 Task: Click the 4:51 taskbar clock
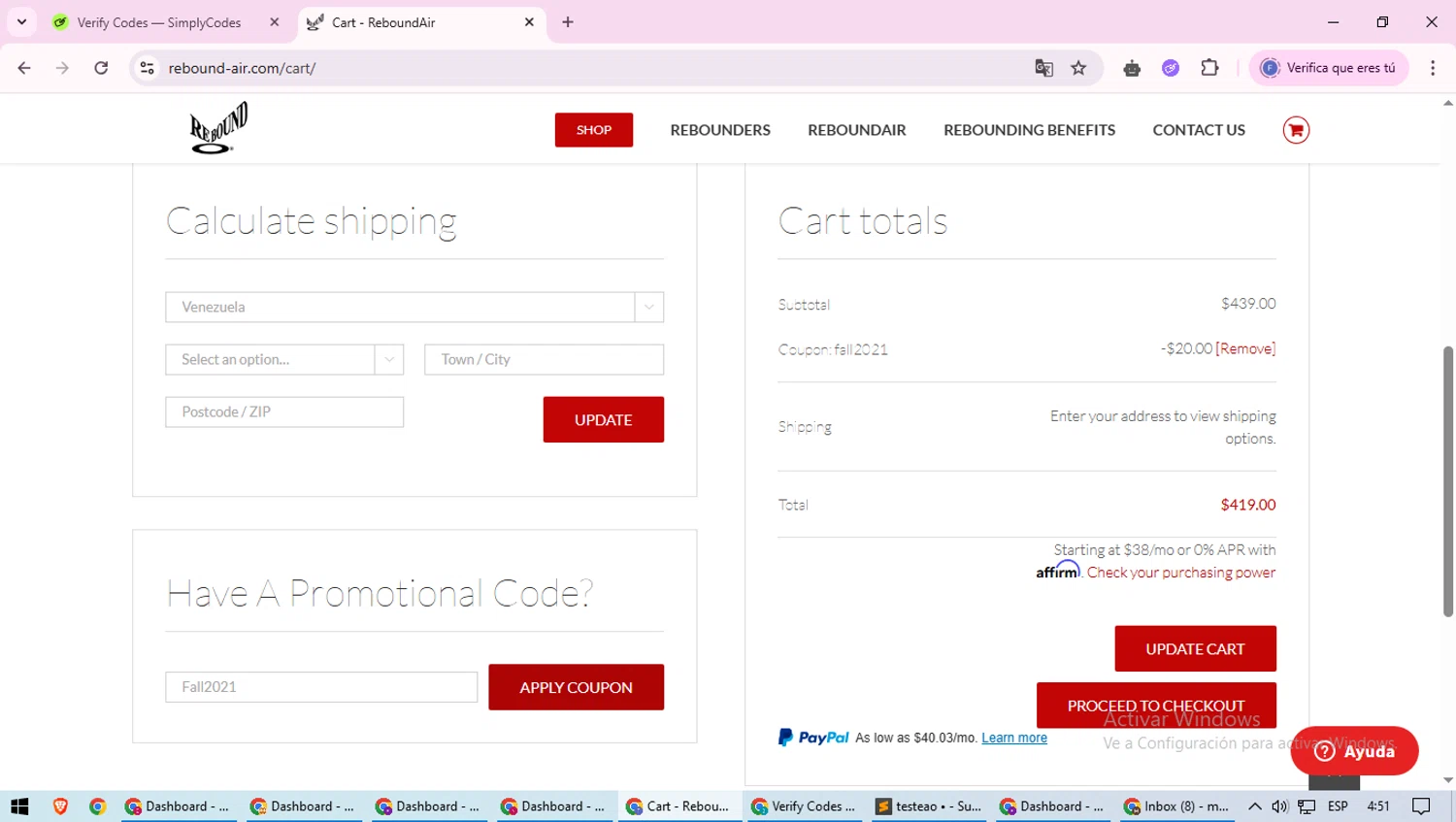pyautogui.click(x=1378, y=806)
